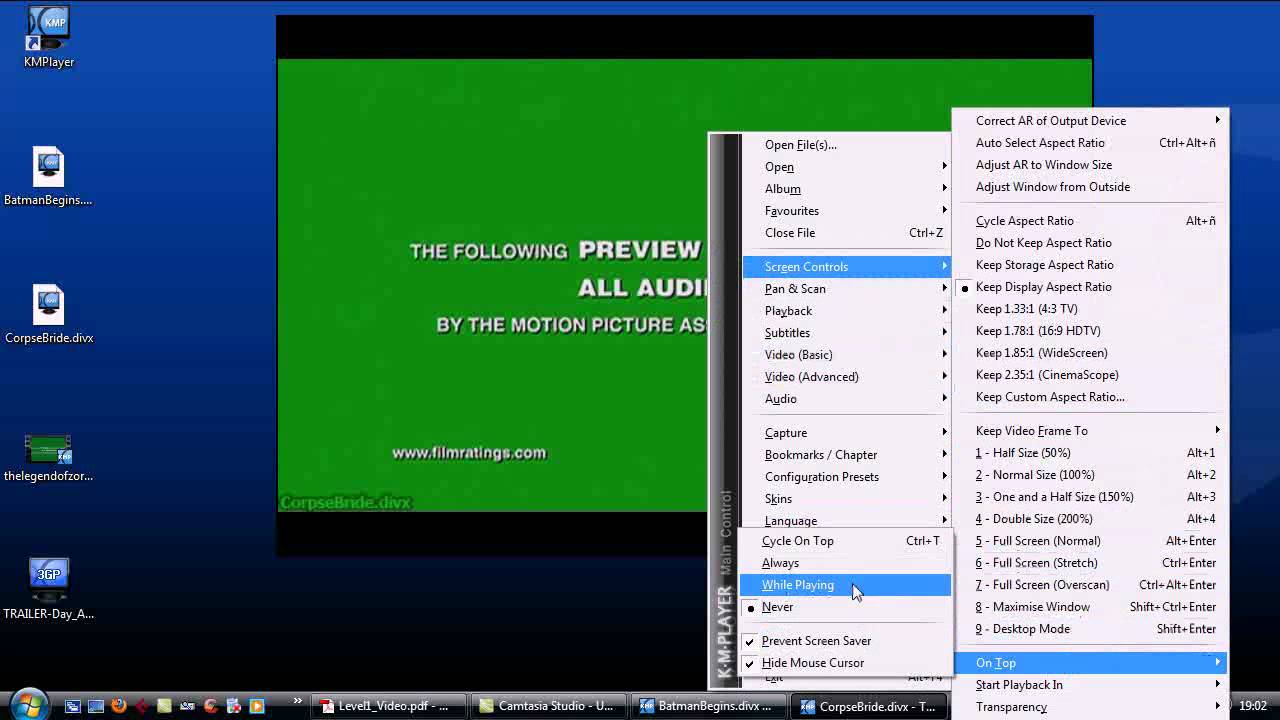
Task: Open the KMPlayer desktop shortcut icon
Action: pyautogui.click(x=48, y=30)
